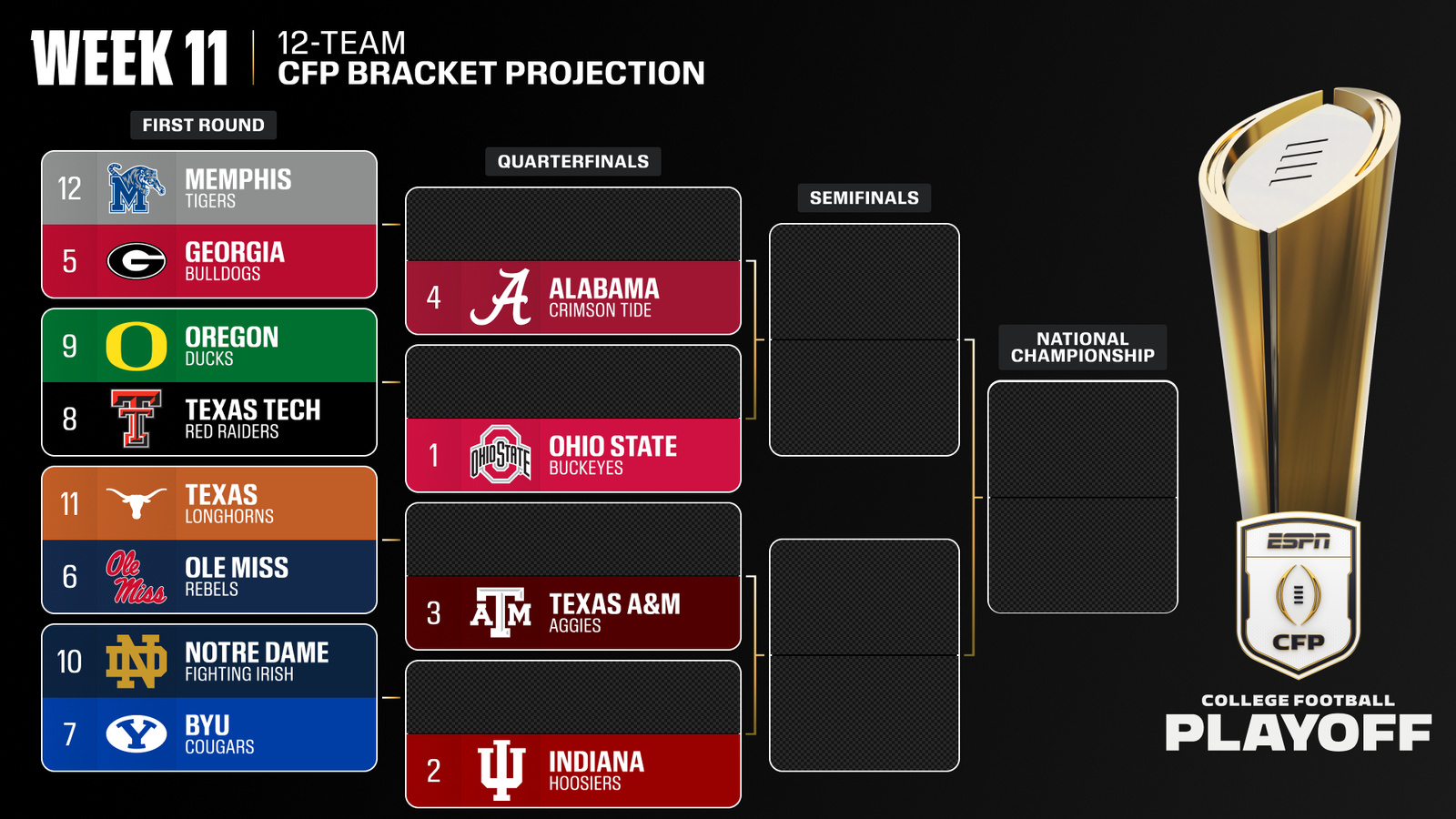Click the Semifinals label
The height and width of the screenshot is (819, 1456).
click(x=864, y=197)
